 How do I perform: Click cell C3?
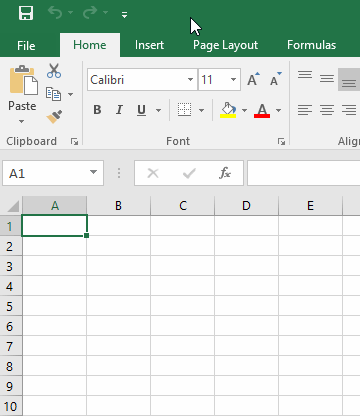coord(183,266)
